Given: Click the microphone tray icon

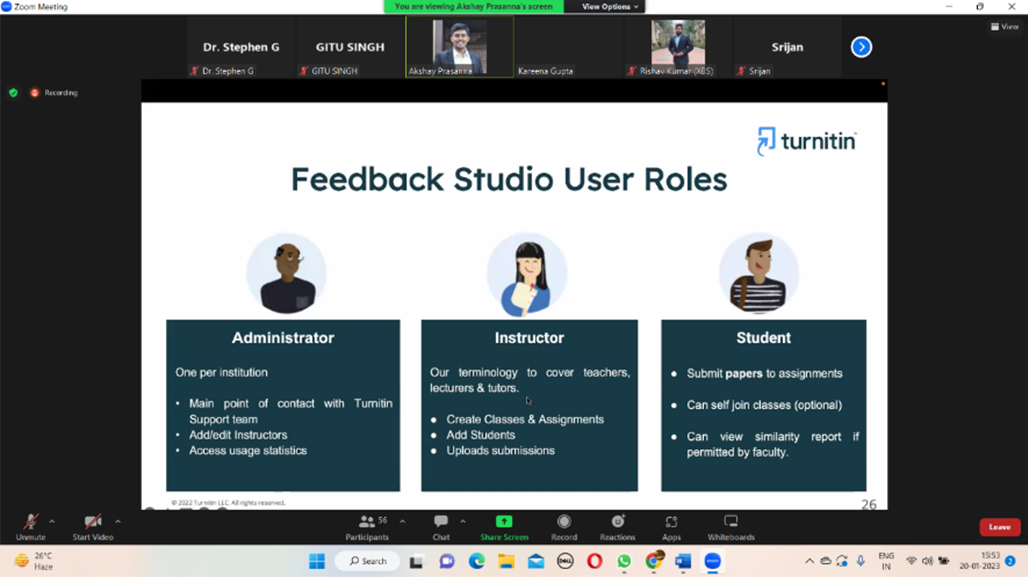Looking at the screenshot, I should (861, 561).
